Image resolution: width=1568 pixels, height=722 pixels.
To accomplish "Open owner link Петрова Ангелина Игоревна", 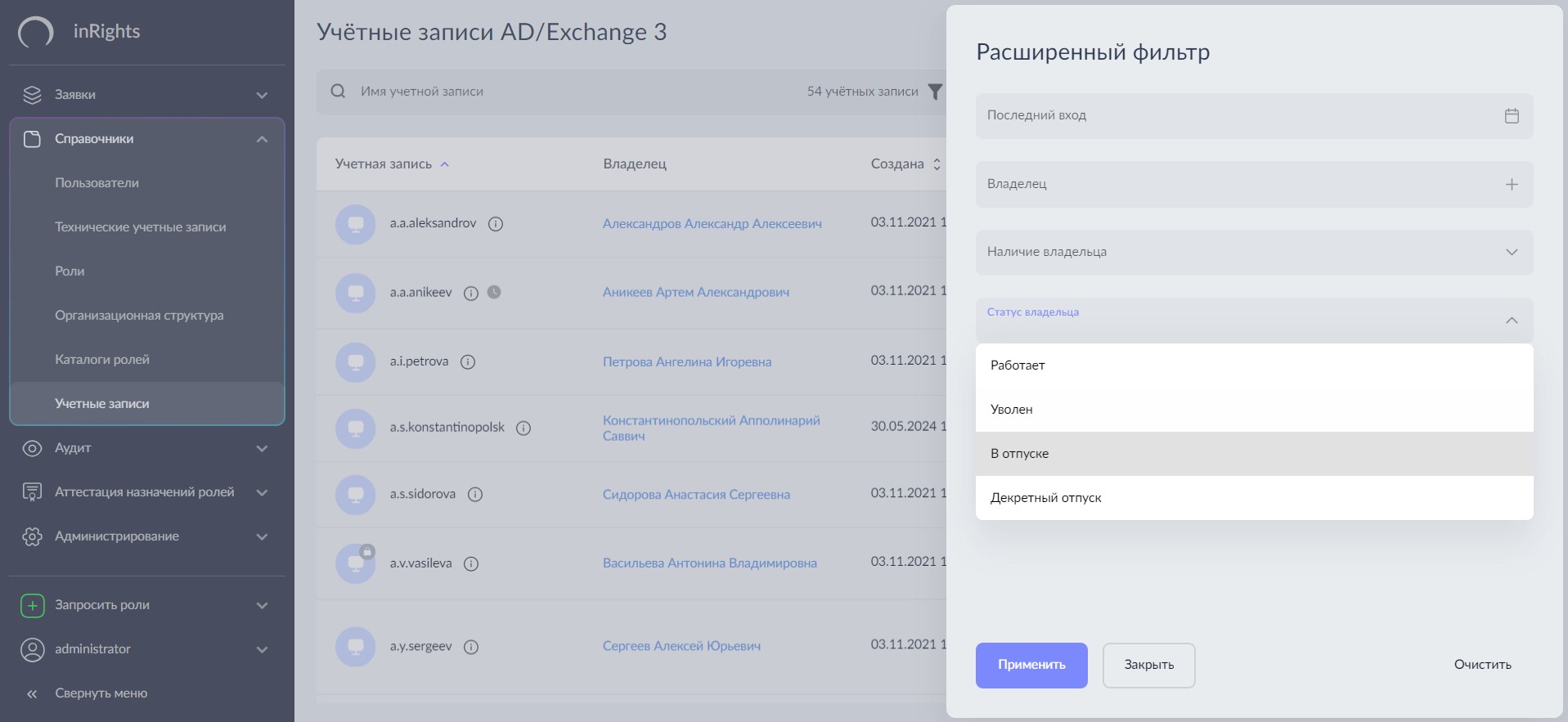I will [686, 361].
